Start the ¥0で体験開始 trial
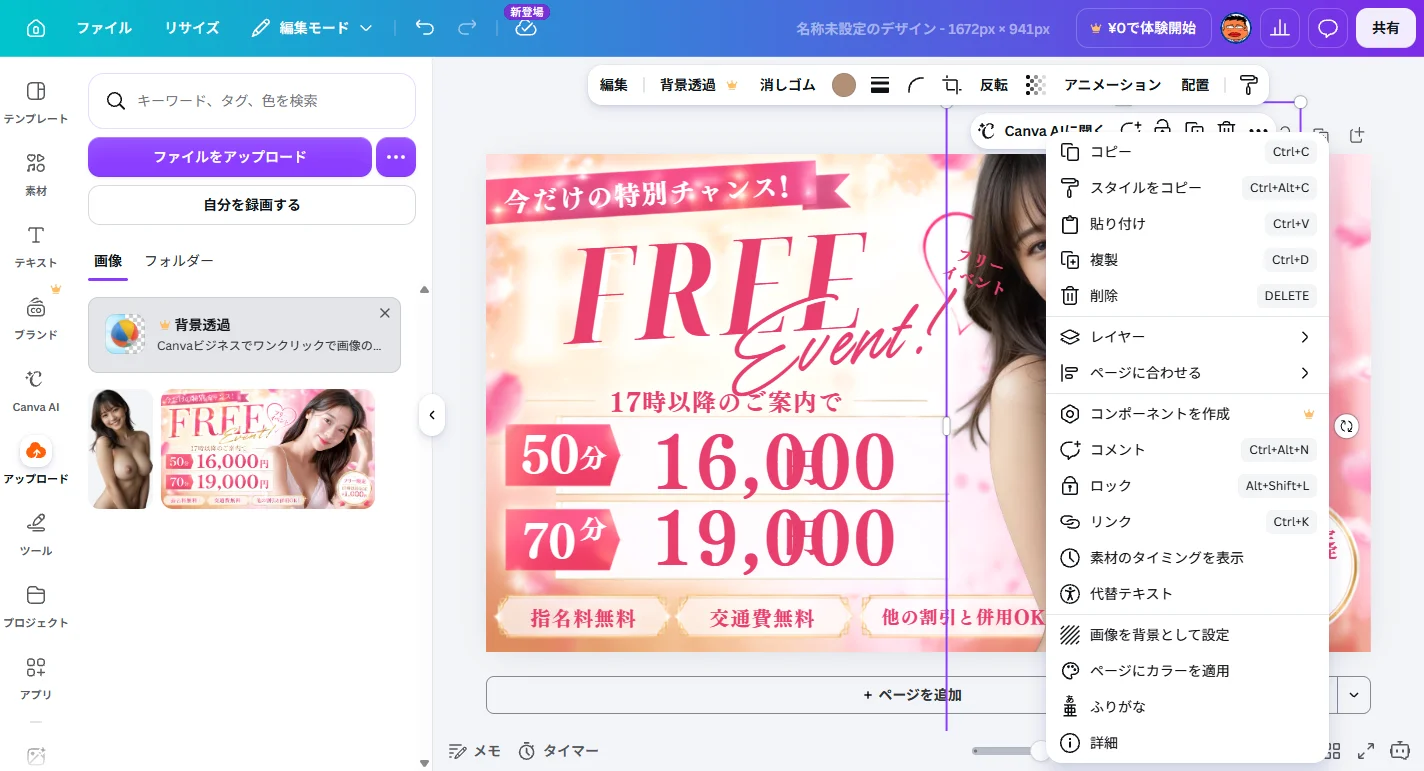This screenshot has height=771, width=1424. 1143,28
